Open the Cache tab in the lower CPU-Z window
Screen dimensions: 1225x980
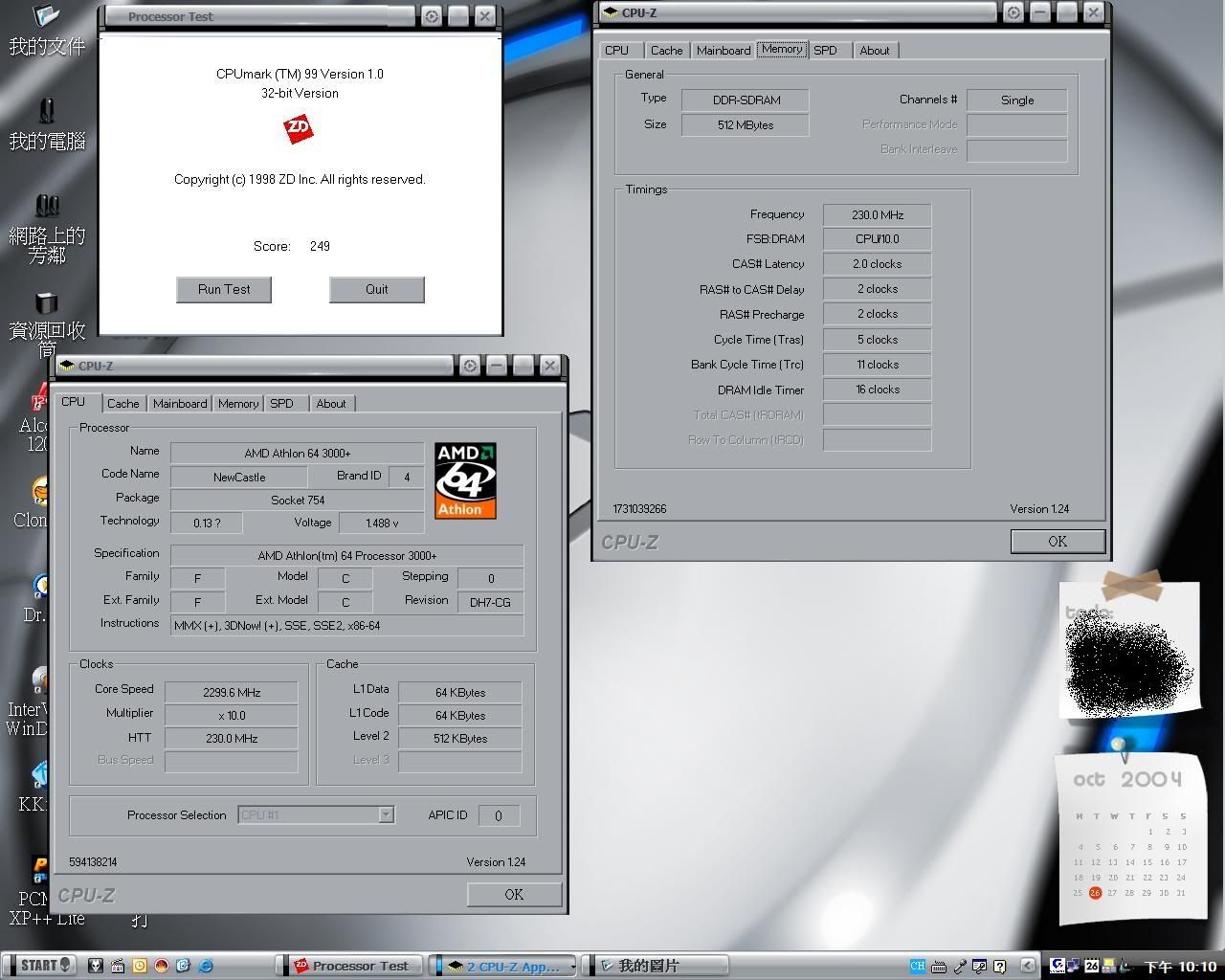tap(123, 404)
